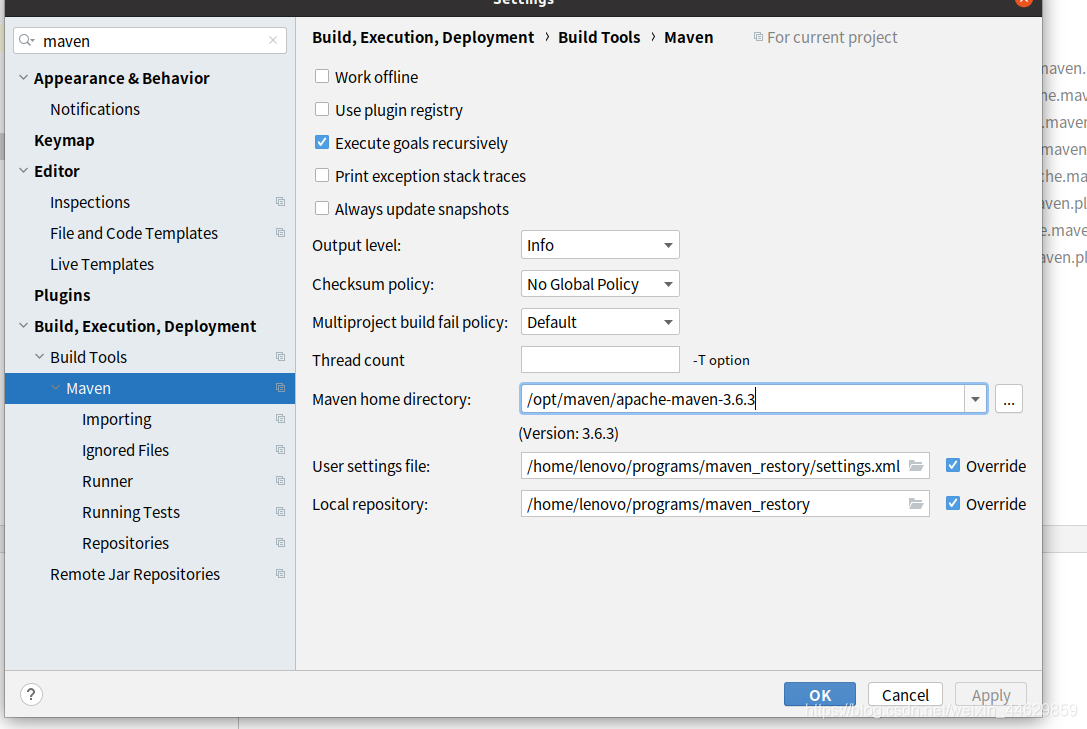Viewport: 1087px width, 729px height.
Task: Click Build Tools in breadcrumb
Action: [599, 37]
